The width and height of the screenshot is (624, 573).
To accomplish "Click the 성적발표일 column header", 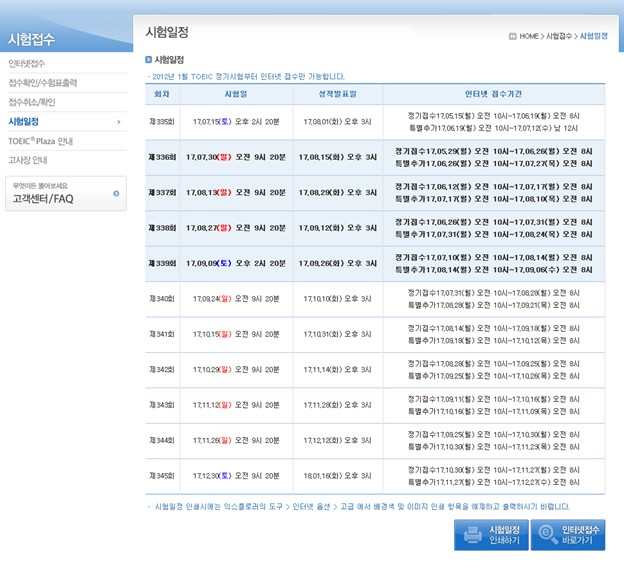I will 337,94.
